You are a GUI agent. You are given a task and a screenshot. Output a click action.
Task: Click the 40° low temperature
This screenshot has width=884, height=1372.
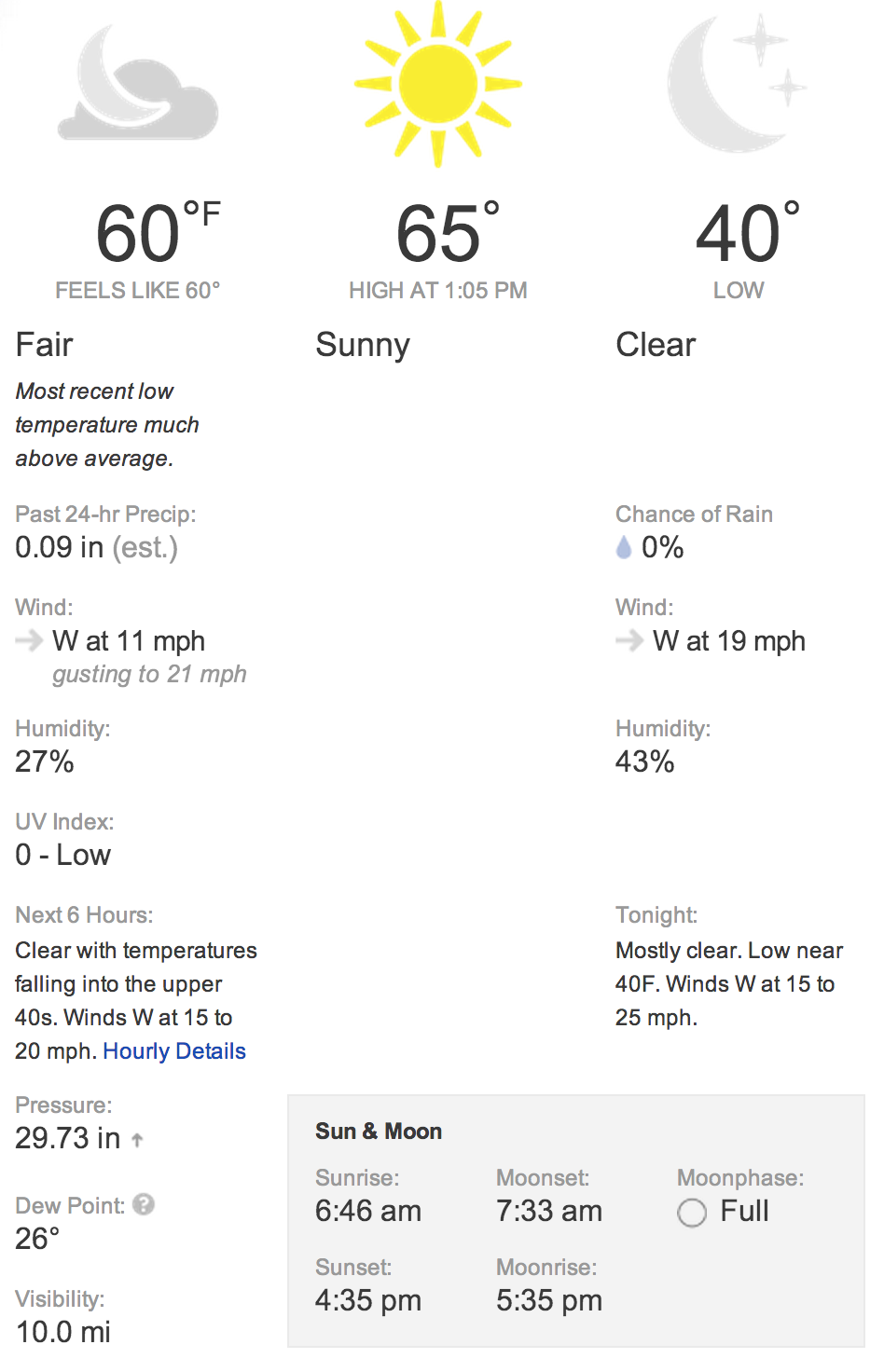[748, 232]
